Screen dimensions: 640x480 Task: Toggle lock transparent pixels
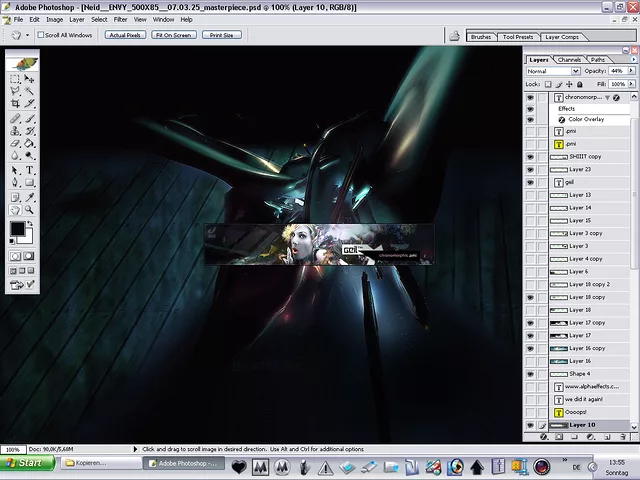[548, 84]
